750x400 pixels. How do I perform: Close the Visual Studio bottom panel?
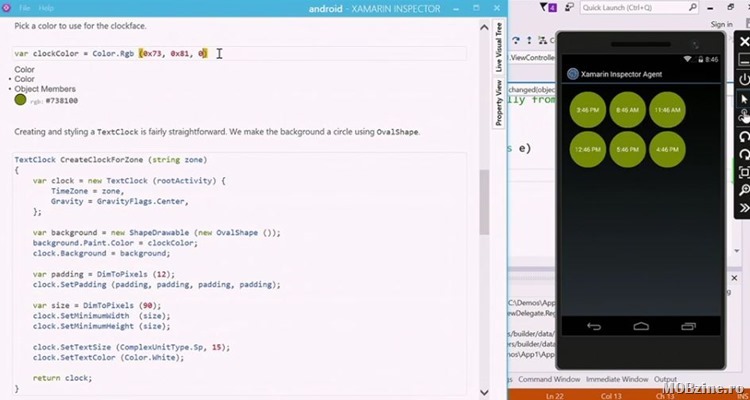pos(735,278)
